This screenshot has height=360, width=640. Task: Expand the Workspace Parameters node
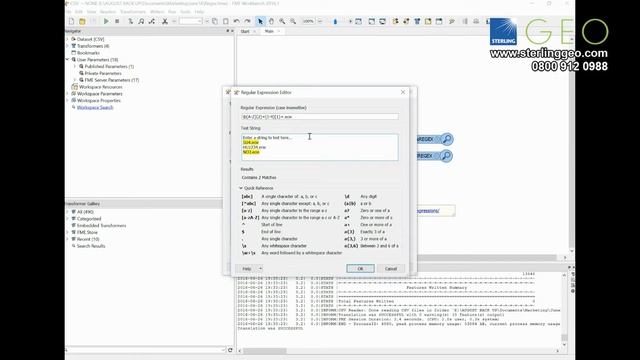68,93
